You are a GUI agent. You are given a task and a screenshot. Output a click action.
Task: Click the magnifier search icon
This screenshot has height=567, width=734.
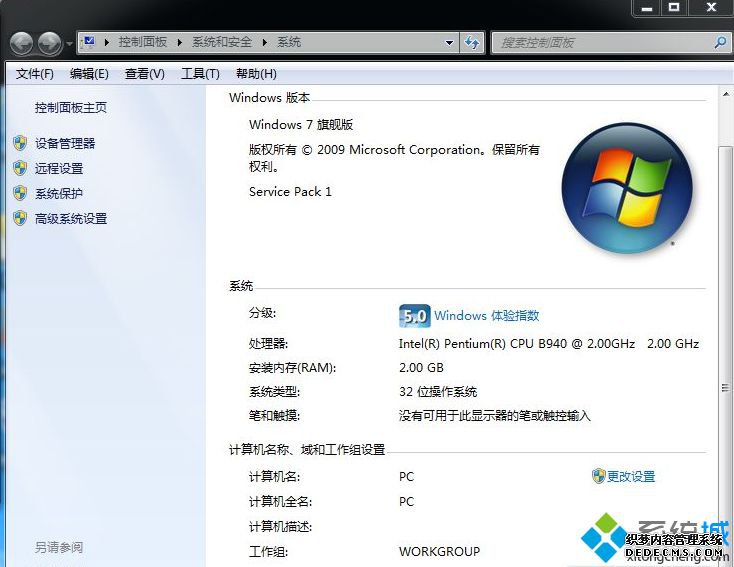point(720,43)
